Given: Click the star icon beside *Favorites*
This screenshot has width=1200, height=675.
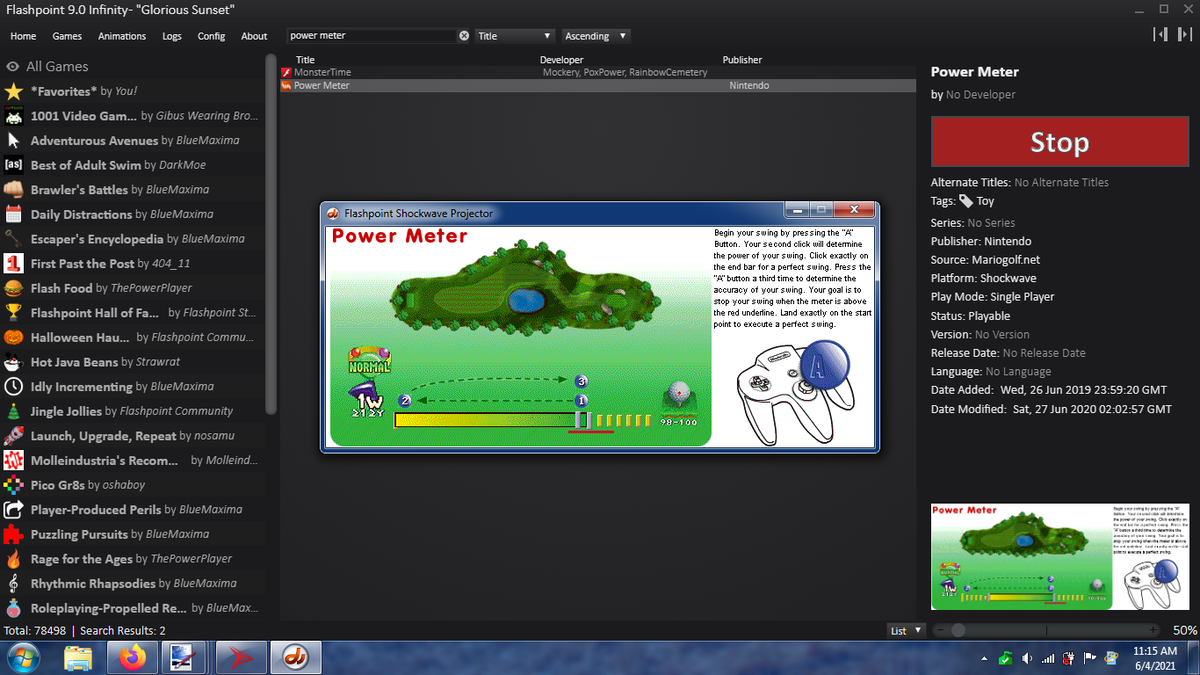Looking at the screenshot, I should coord(14,91).
